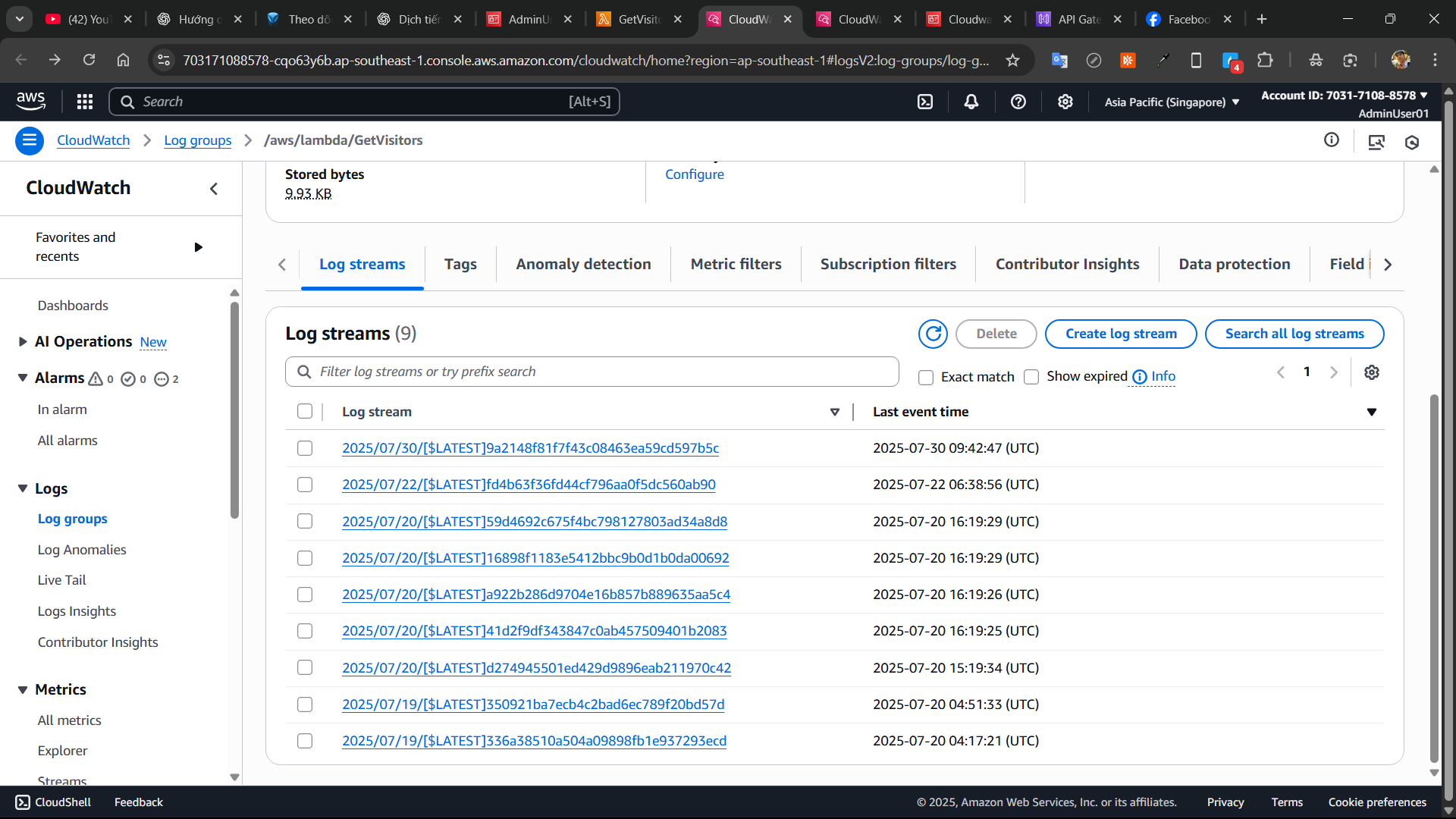This screenshot has width=1456, height=819.
Task: Open Account ID dropdown menu
Action: click(1345, 96)
